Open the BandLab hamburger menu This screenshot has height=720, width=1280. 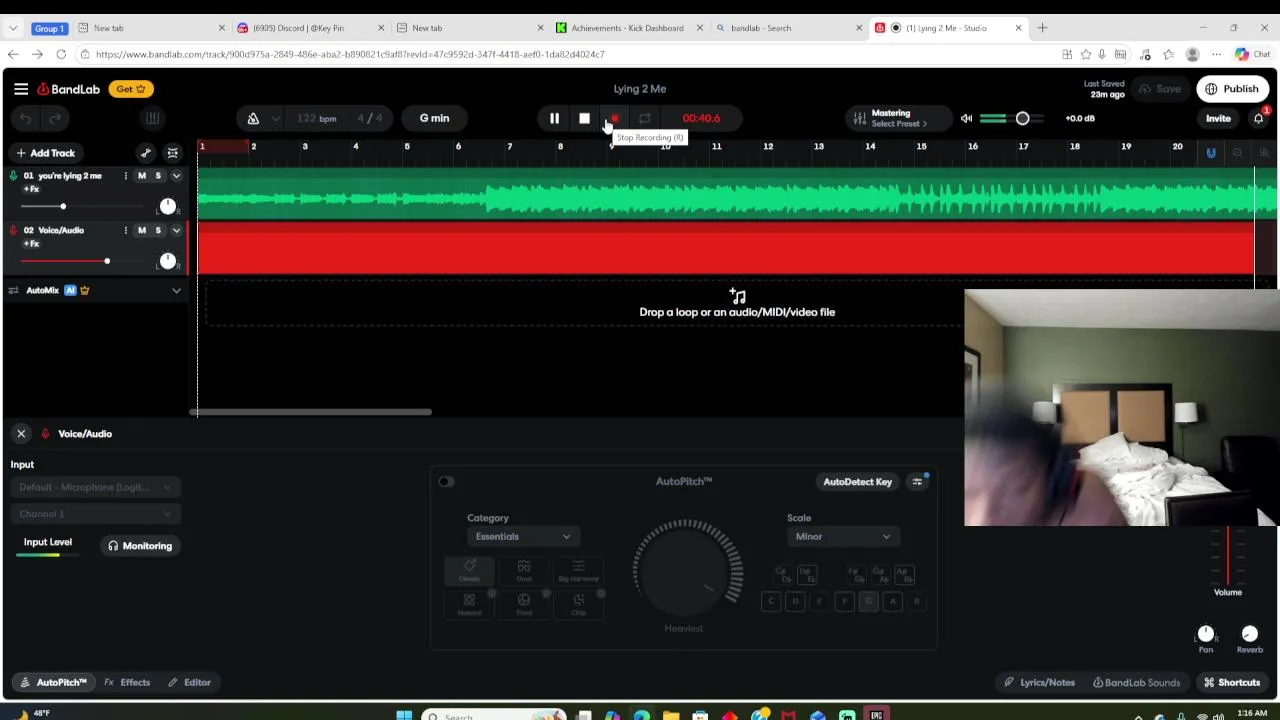pos(21,89)
